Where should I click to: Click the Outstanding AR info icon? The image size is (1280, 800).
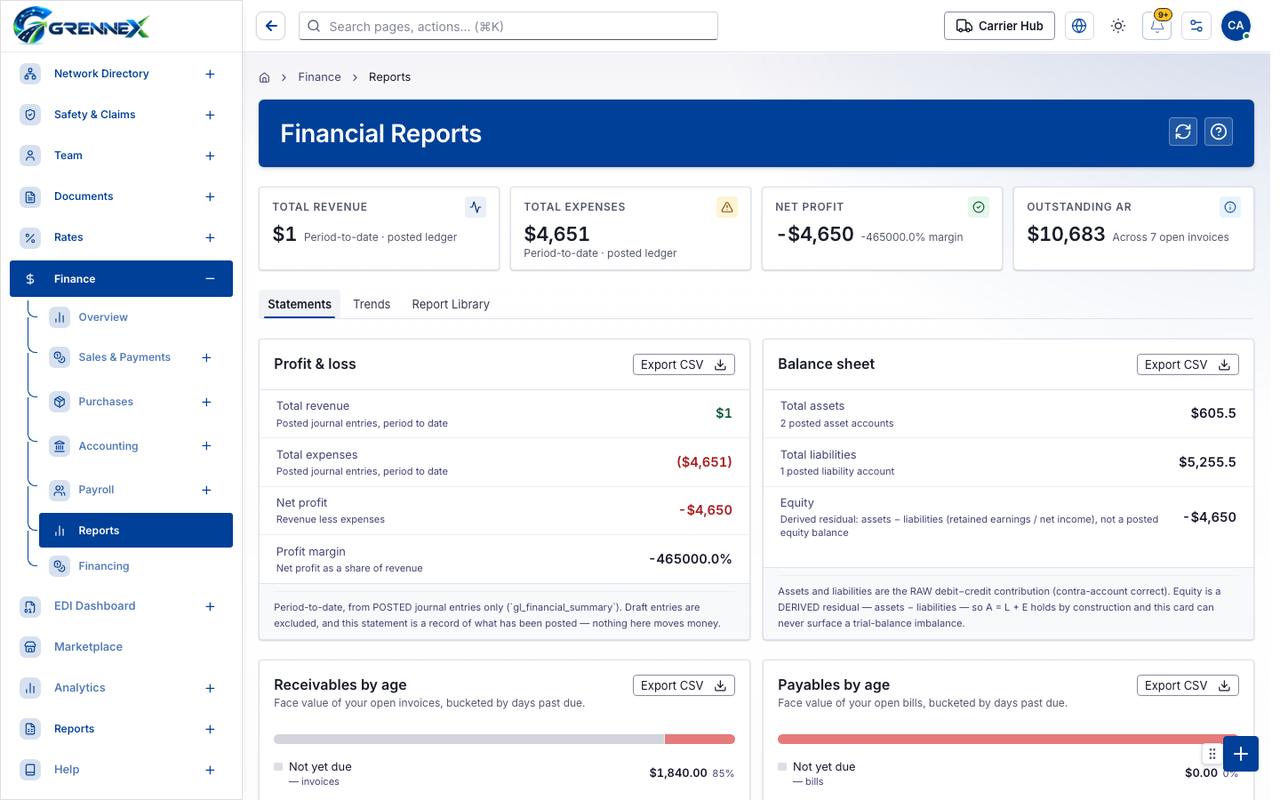[1230, 207]
